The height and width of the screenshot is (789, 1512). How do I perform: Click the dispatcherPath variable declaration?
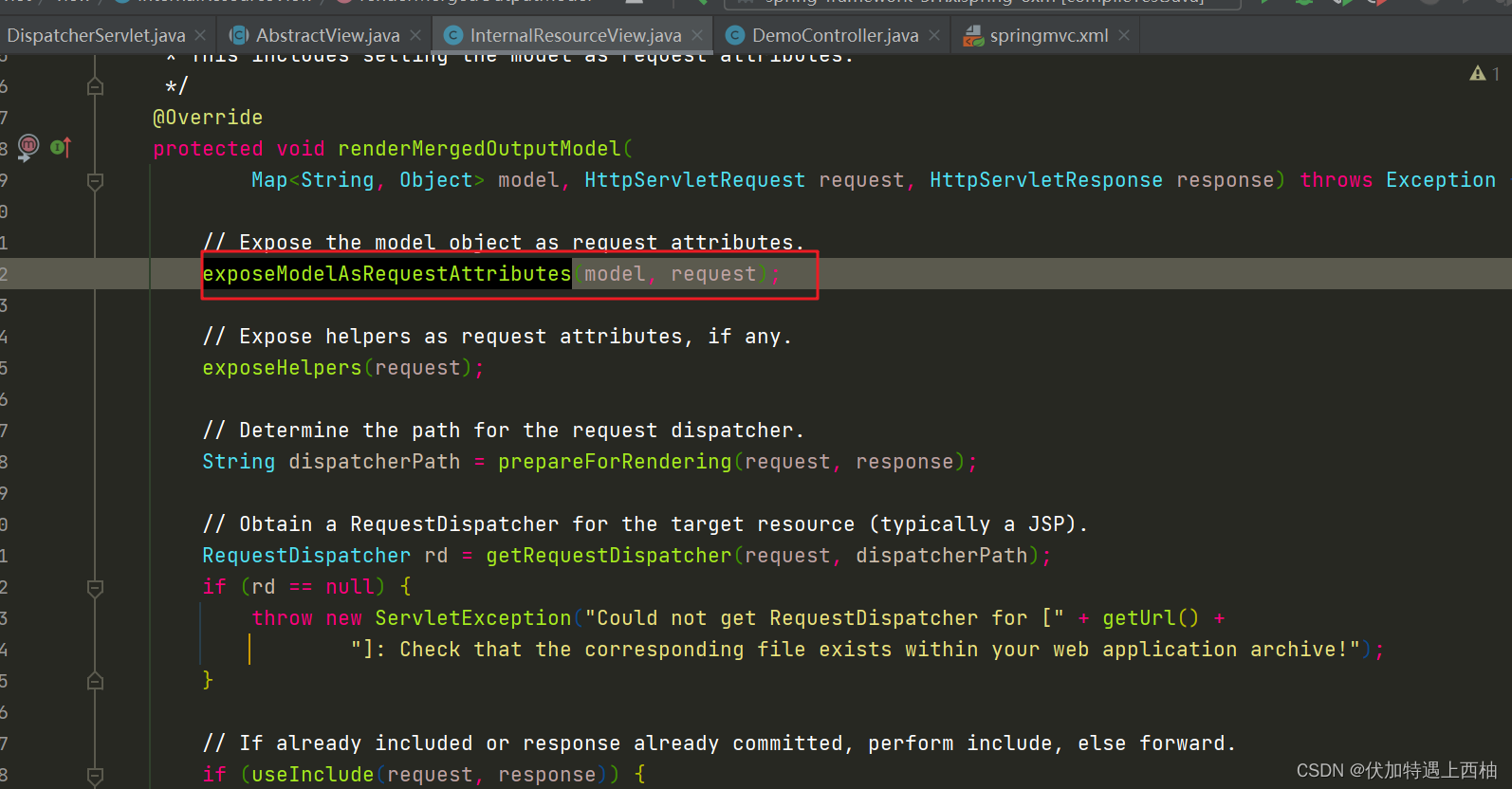(x=375, y=462)
